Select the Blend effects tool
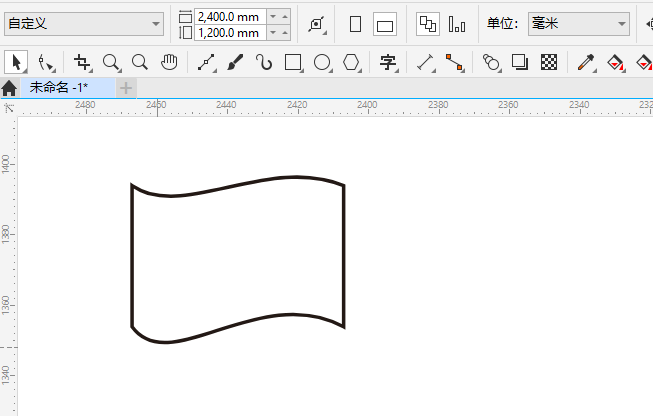 [x=491, y=63]
